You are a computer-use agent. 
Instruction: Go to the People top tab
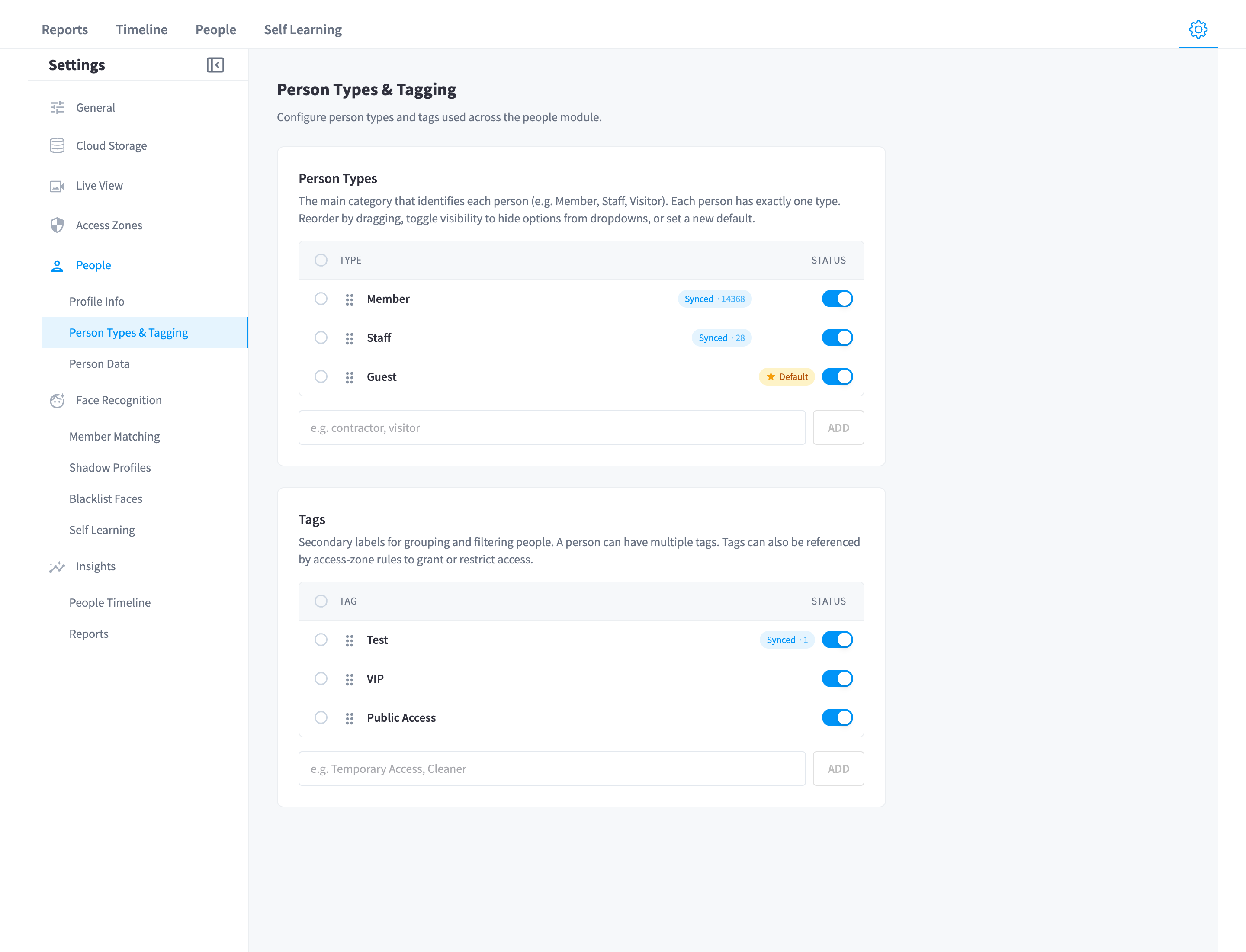point(216,29)
